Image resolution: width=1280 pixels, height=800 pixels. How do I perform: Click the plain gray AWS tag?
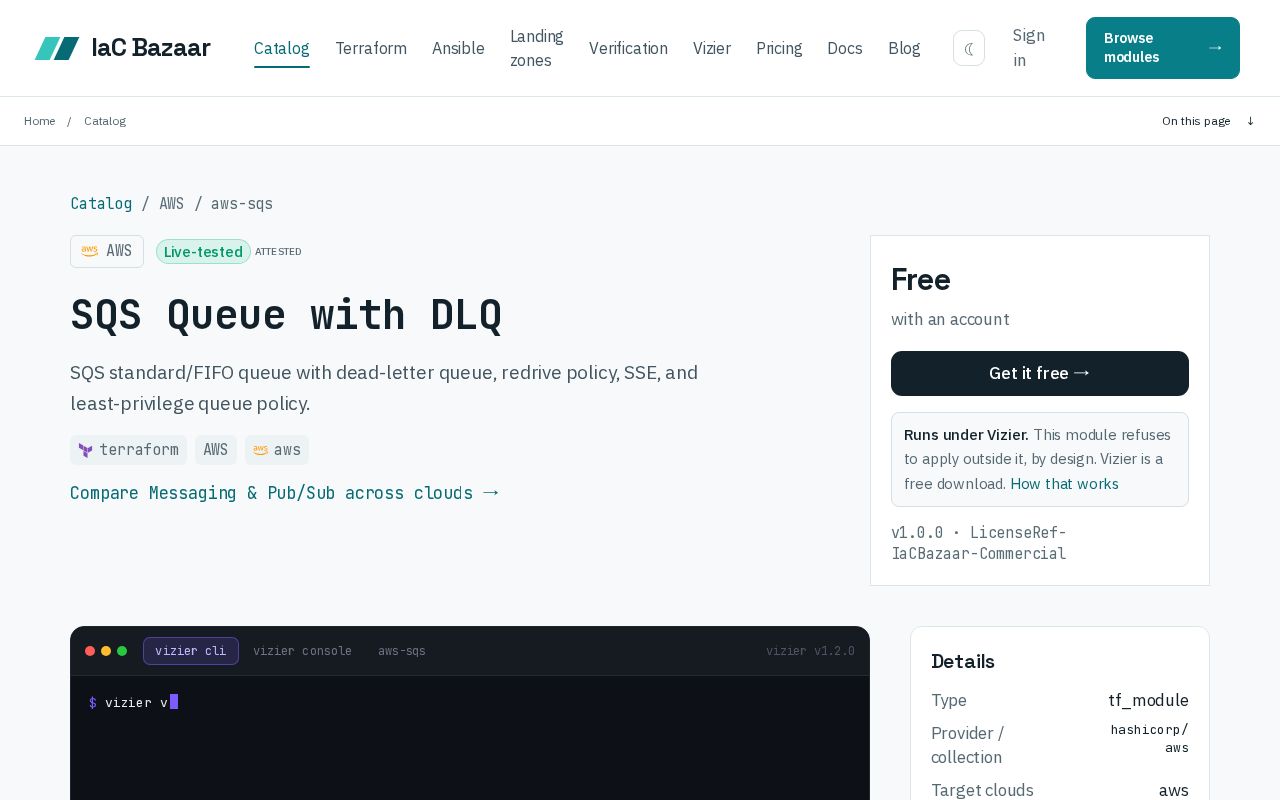pyautogui.click(x=216, y=450)
